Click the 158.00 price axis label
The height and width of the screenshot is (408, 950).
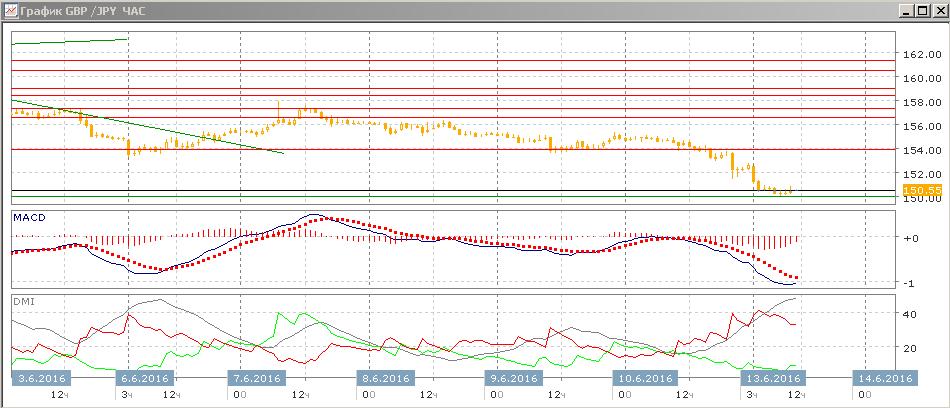[x=922, y=102]
